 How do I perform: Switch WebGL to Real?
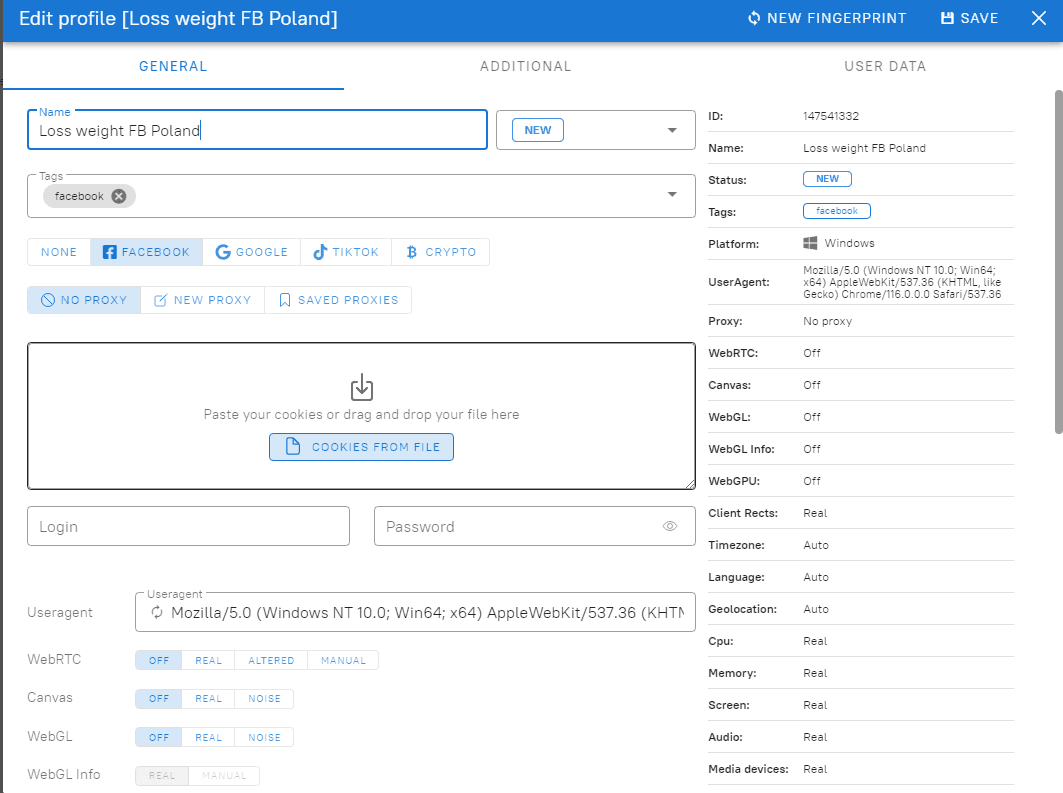point(209,737)
